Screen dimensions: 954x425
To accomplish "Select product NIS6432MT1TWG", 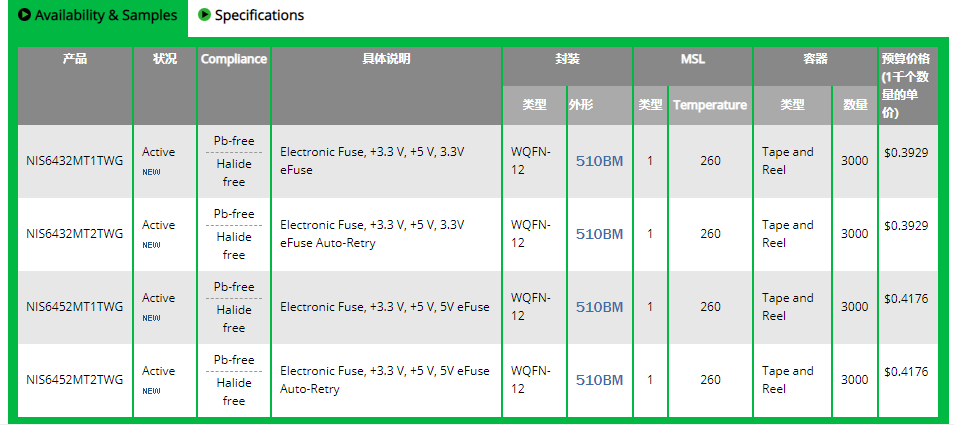I will 75,161.
